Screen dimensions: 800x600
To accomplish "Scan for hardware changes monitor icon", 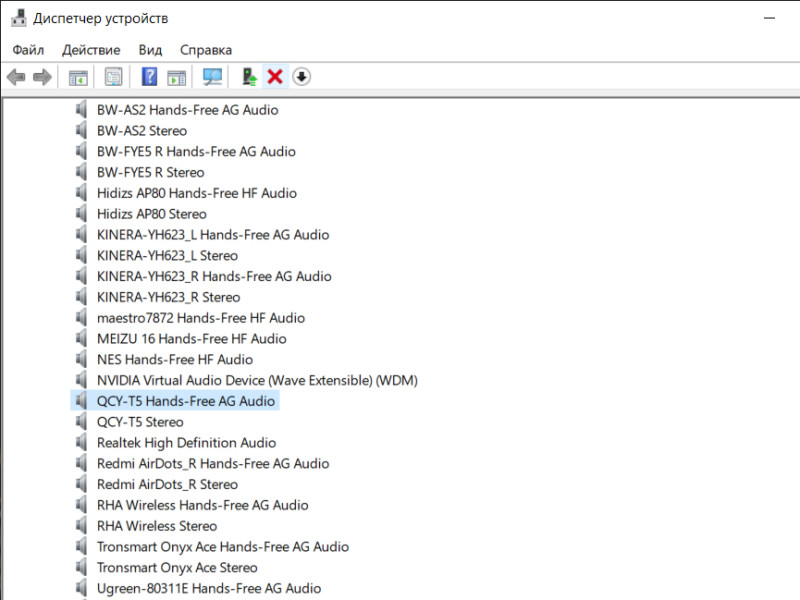I will click(212, 77).
